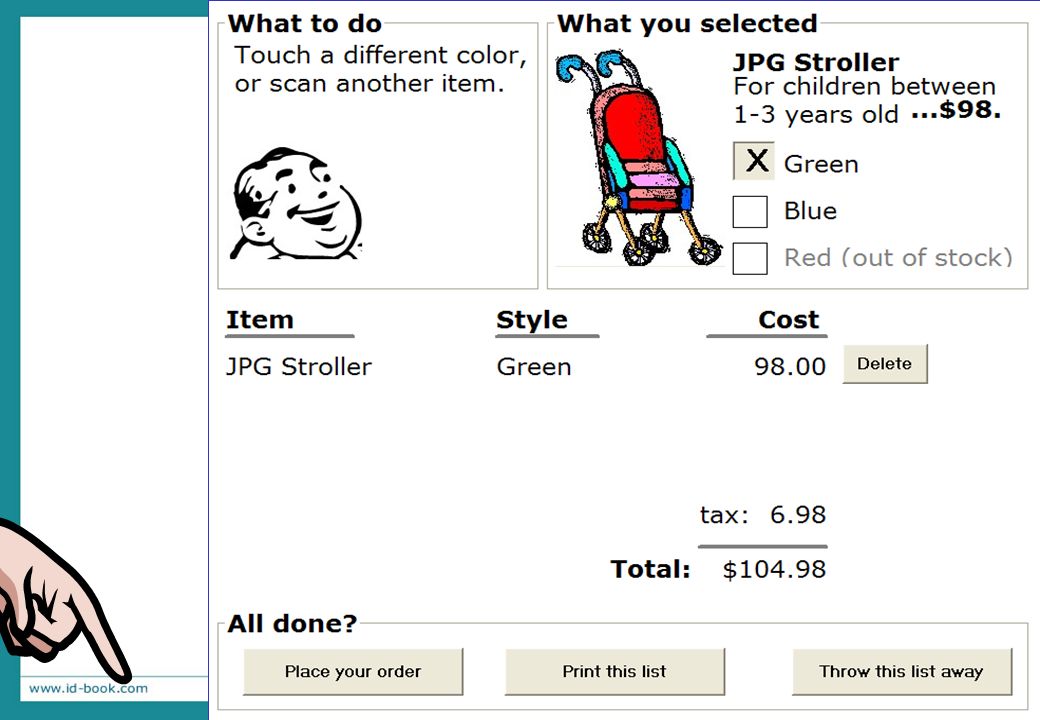Delete the JPG Stroller item
The image size is (1040, 720).
(885, 364)
